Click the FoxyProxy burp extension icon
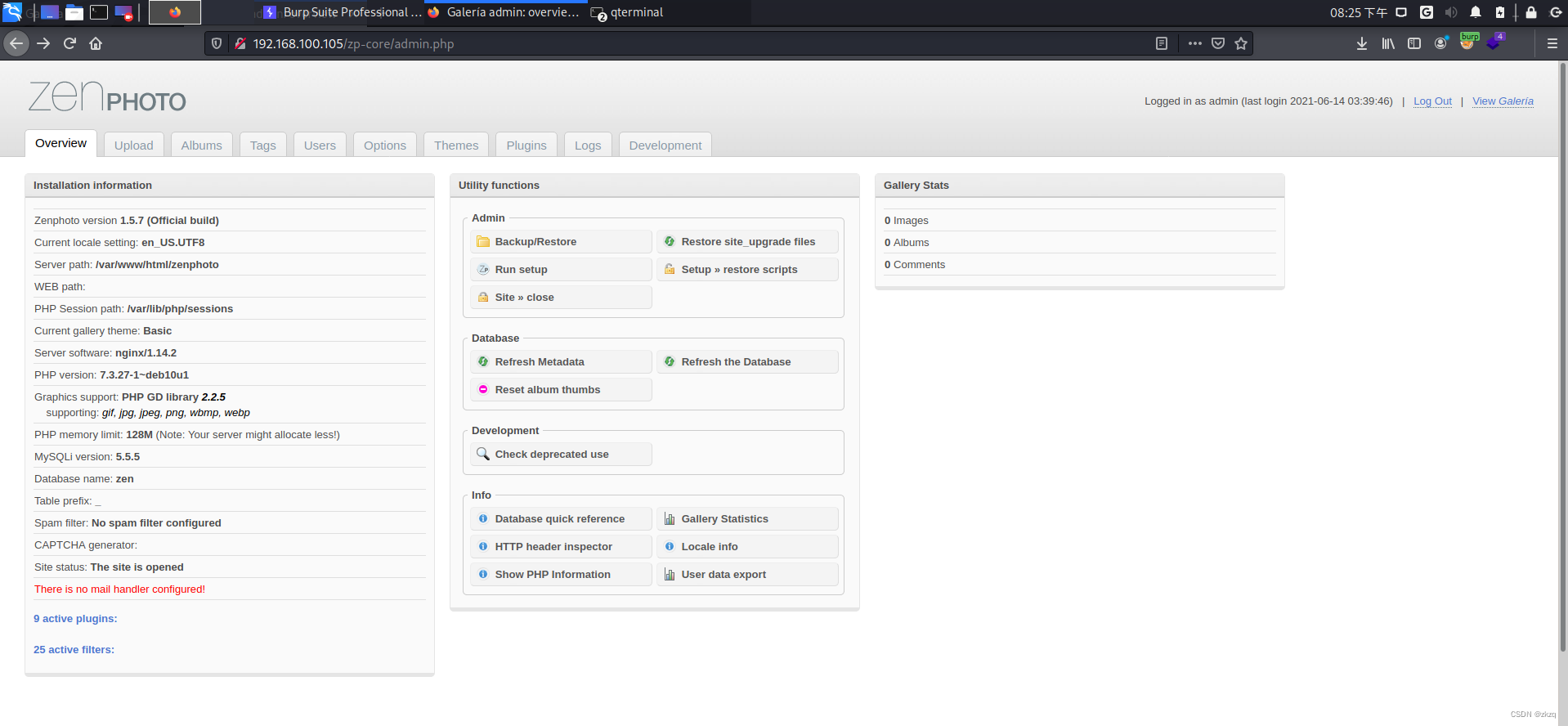Viewport: 1568px width, 726px height. pos(1468,42)
